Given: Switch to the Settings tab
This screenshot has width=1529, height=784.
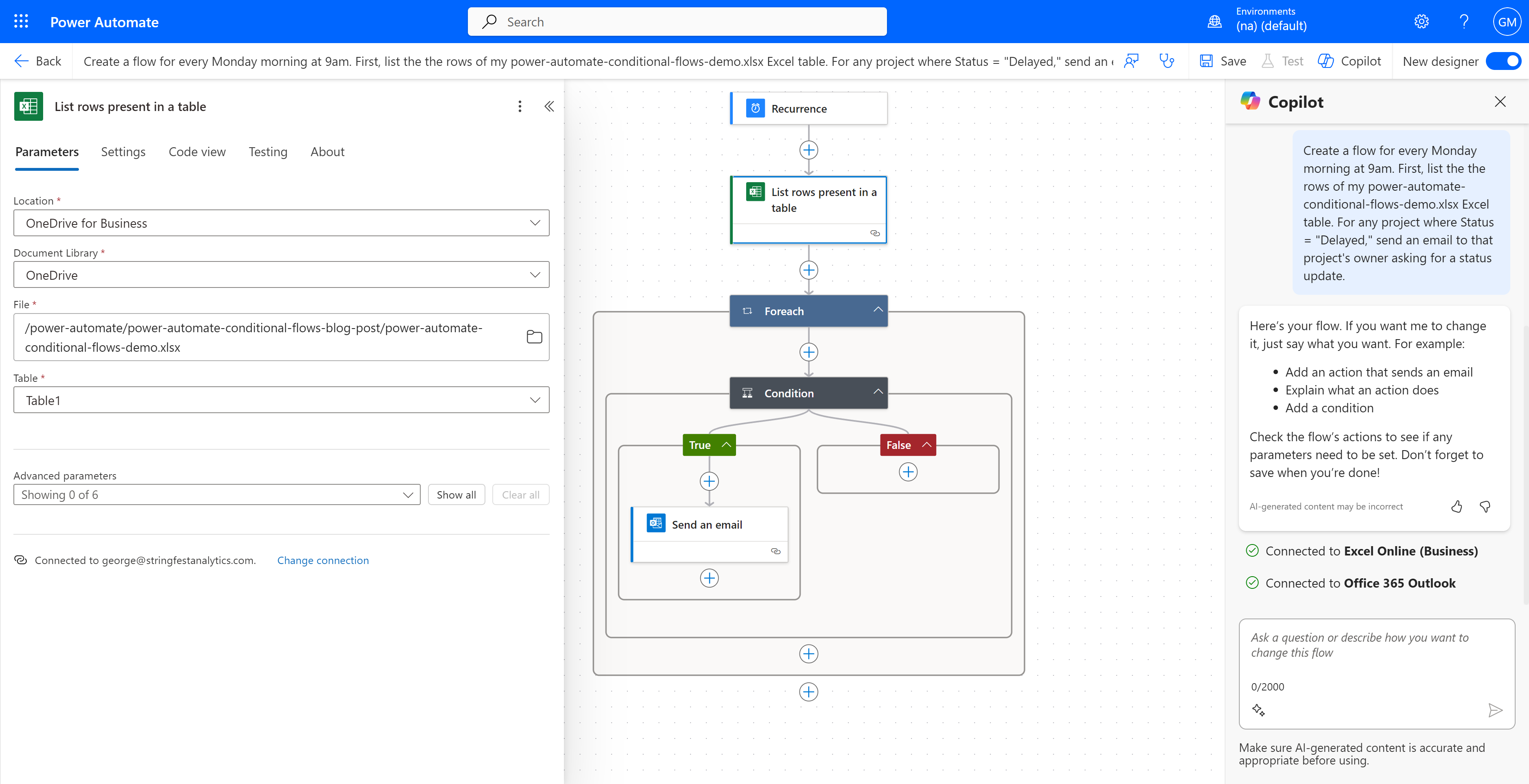Looking at the screenshot, I should pos(123,152).
